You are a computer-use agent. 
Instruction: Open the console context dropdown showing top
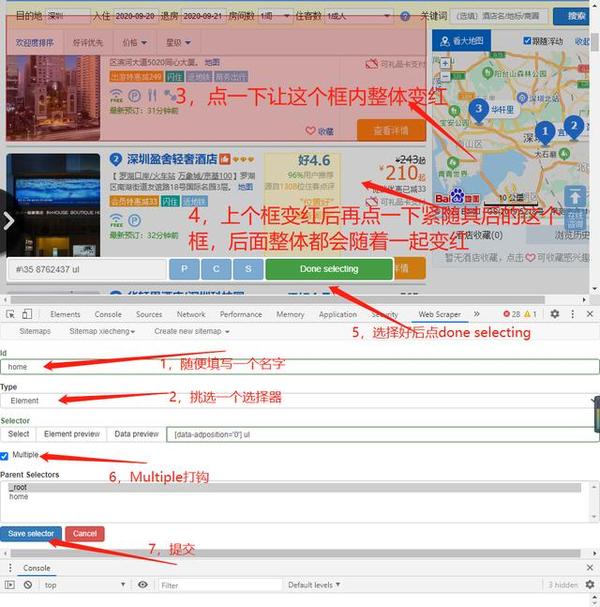coord(84,585)
